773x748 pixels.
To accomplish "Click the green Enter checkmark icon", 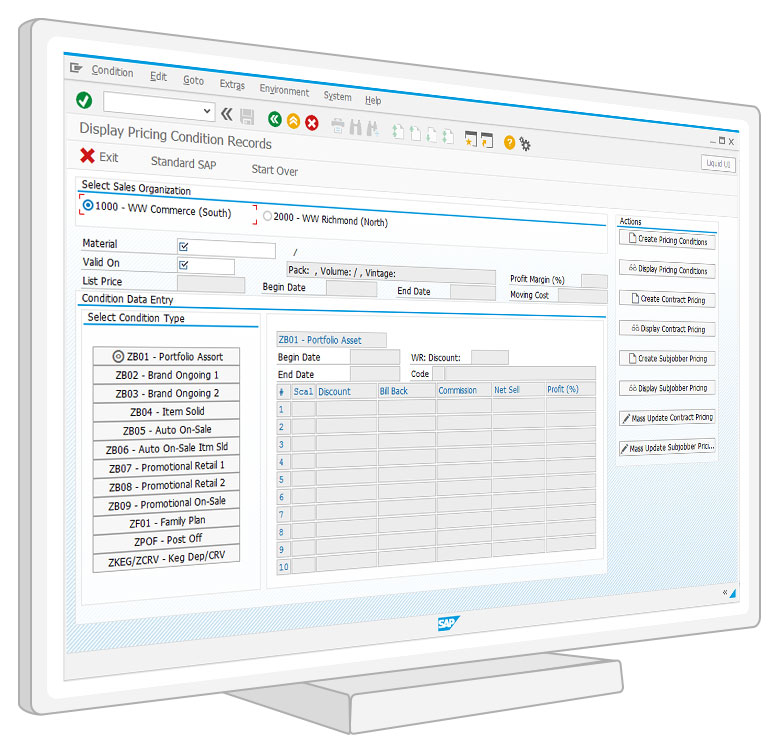I will [84, 101].
